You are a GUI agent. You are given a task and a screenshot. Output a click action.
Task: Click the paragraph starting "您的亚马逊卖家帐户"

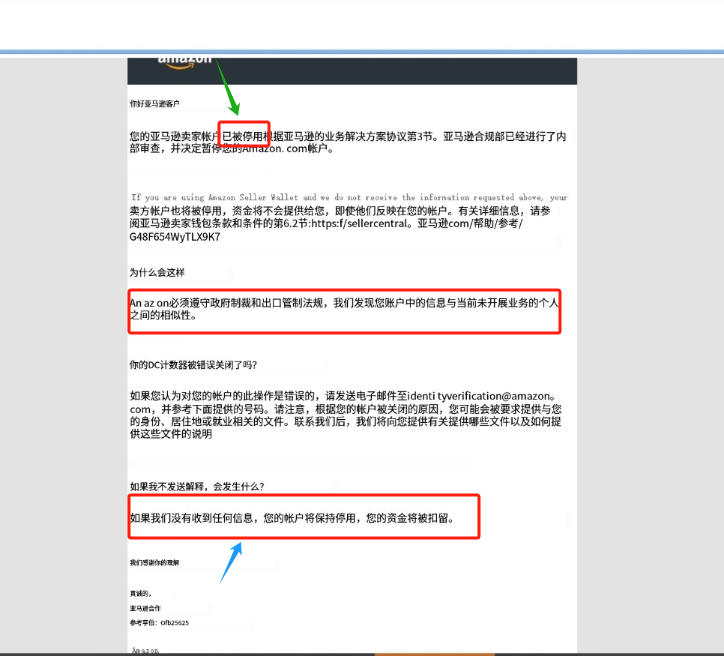click(348, 142)
